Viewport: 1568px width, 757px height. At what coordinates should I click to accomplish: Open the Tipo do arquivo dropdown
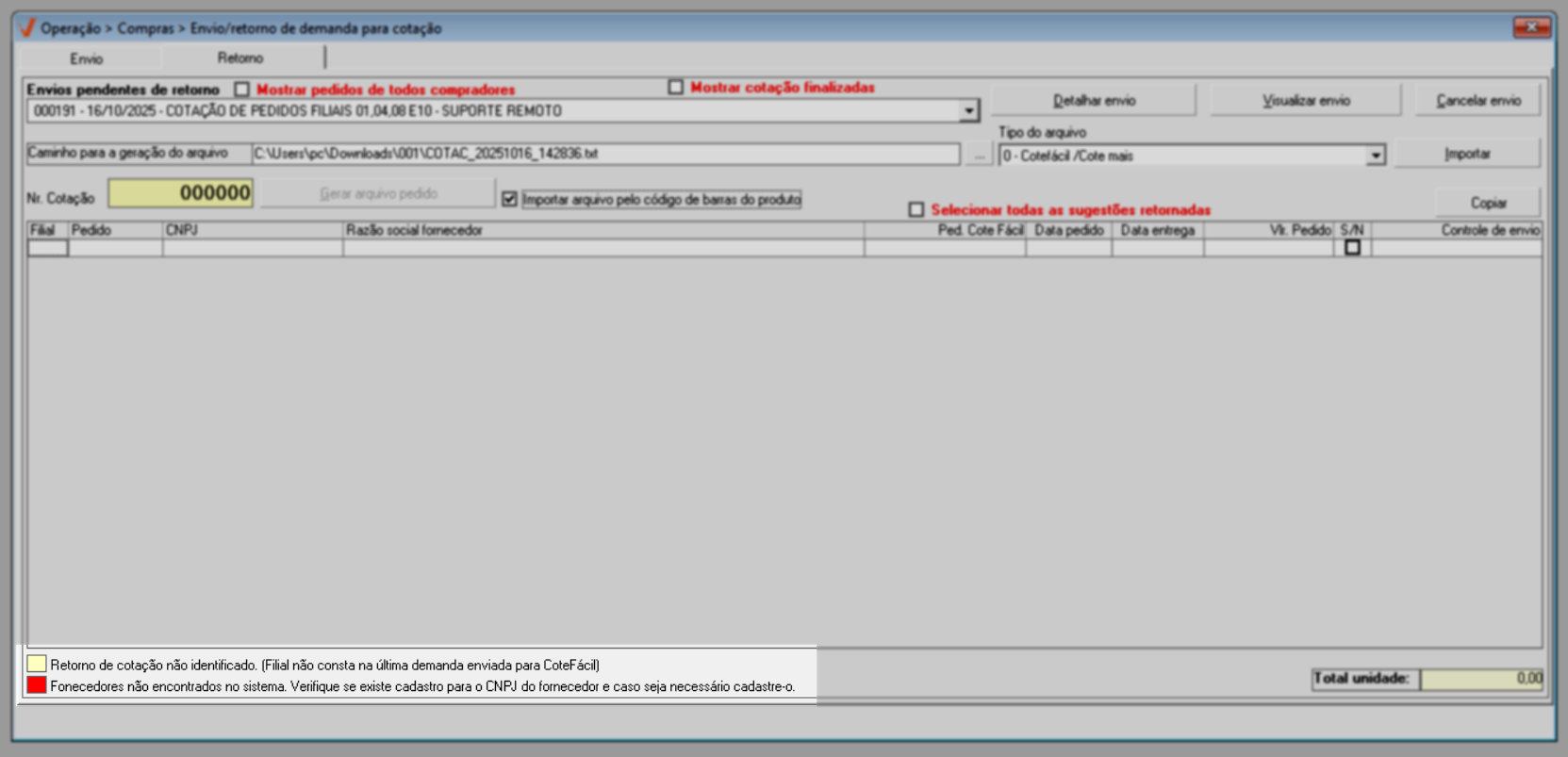click(1376, 156)
